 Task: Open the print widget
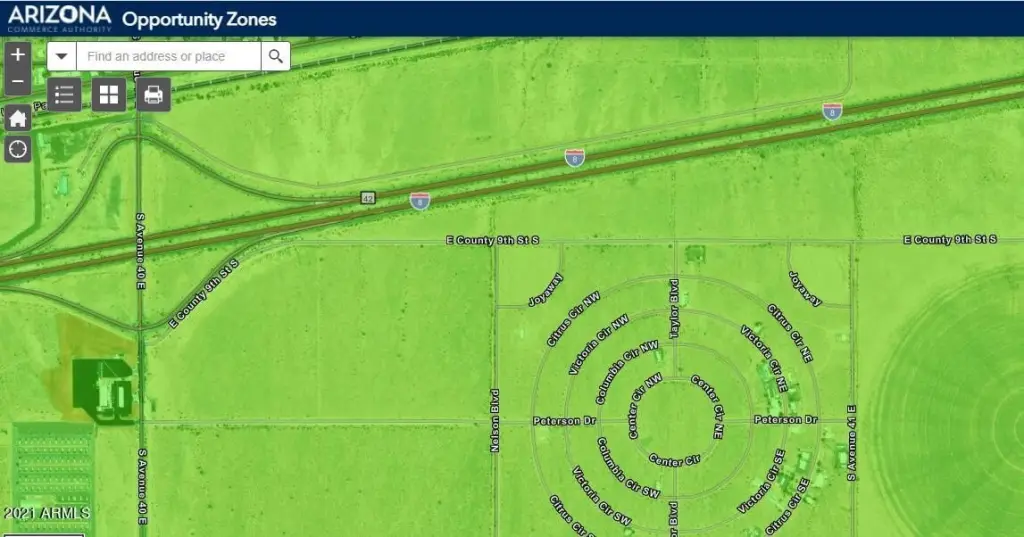coord(153,95)
